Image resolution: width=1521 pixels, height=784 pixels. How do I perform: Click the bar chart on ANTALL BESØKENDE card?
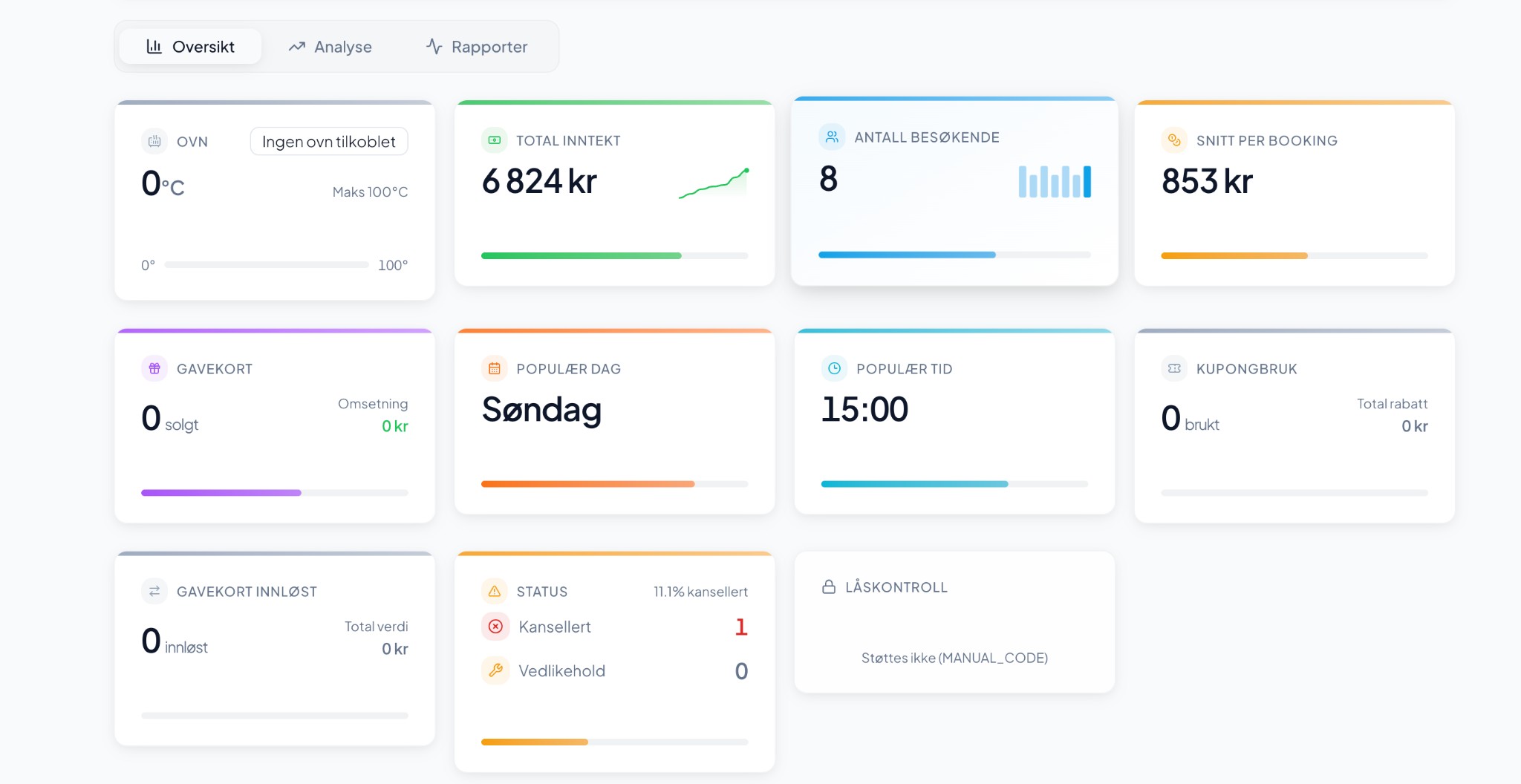[1054, 180]
